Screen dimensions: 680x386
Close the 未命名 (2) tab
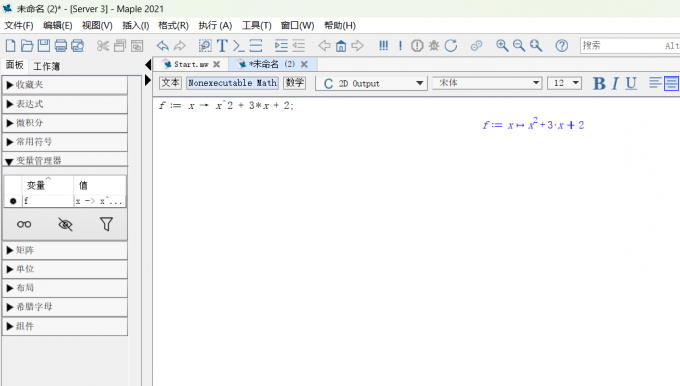[304, 64]
